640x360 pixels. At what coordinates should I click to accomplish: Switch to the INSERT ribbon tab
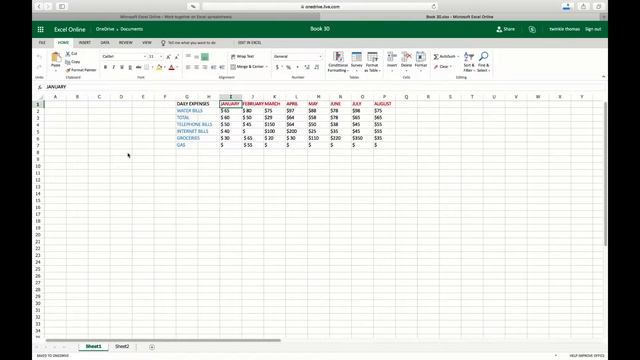84,43
